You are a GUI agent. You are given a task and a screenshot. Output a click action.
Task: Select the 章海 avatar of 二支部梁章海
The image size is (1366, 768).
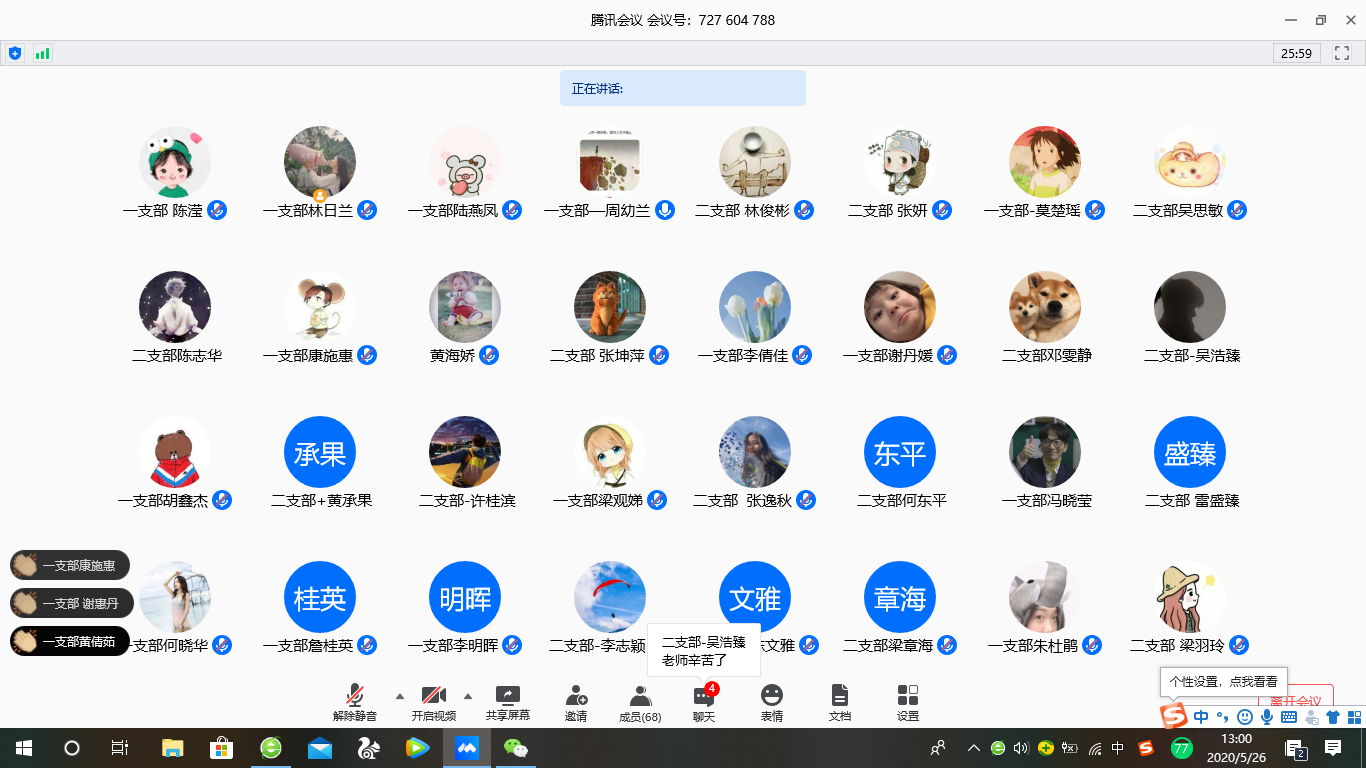(x=900, y=598)
